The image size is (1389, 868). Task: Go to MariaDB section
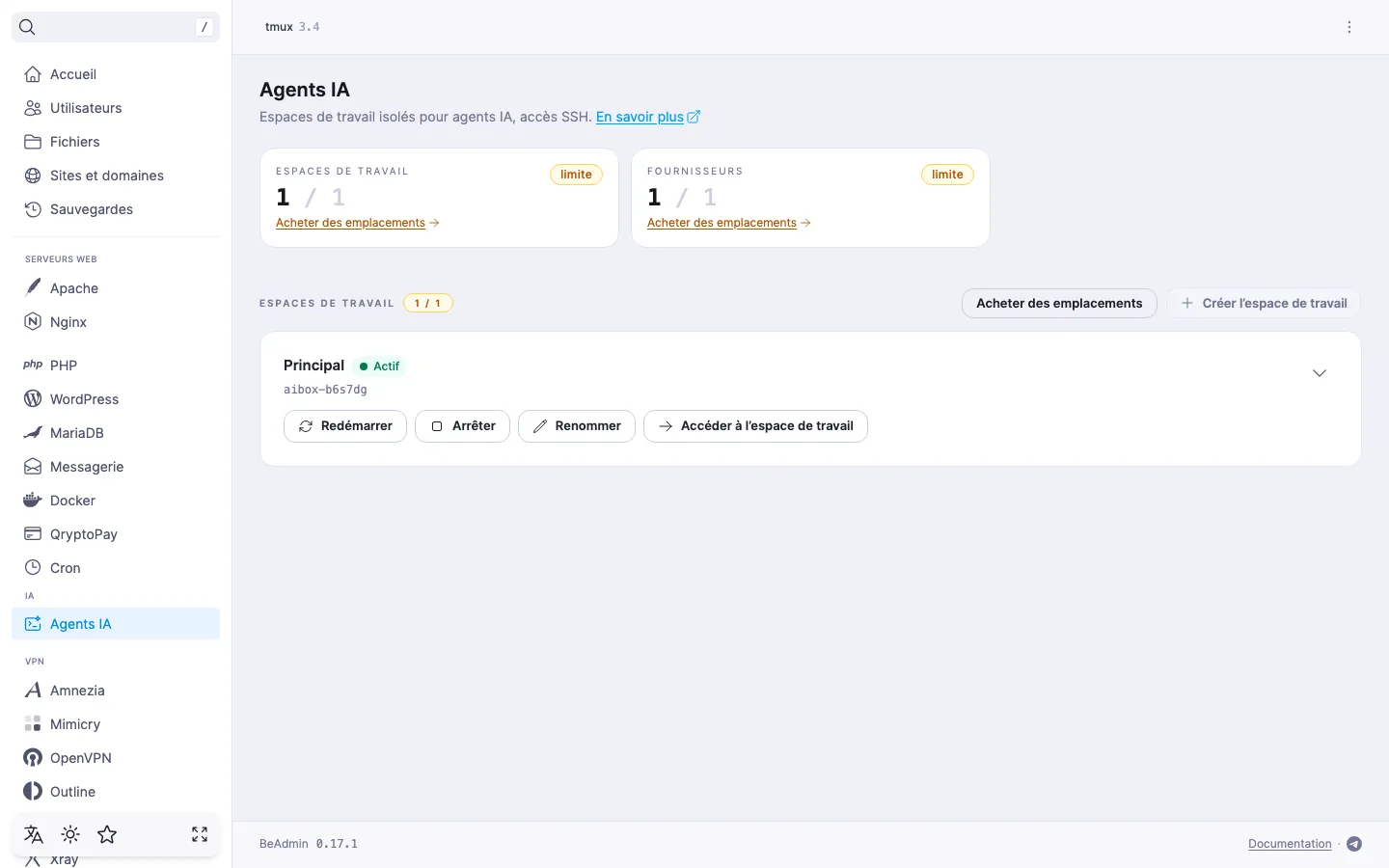pos(116,433)
